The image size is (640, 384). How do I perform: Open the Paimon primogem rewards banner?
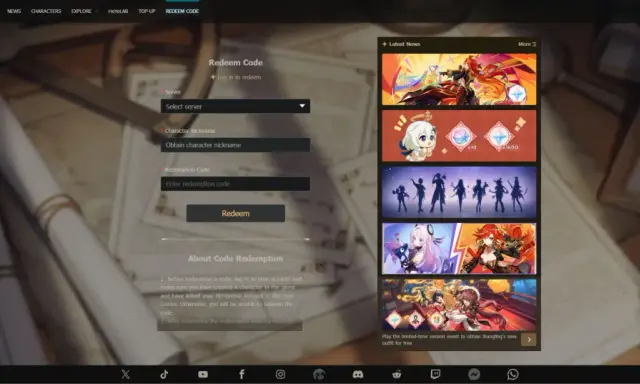[459, 135]
